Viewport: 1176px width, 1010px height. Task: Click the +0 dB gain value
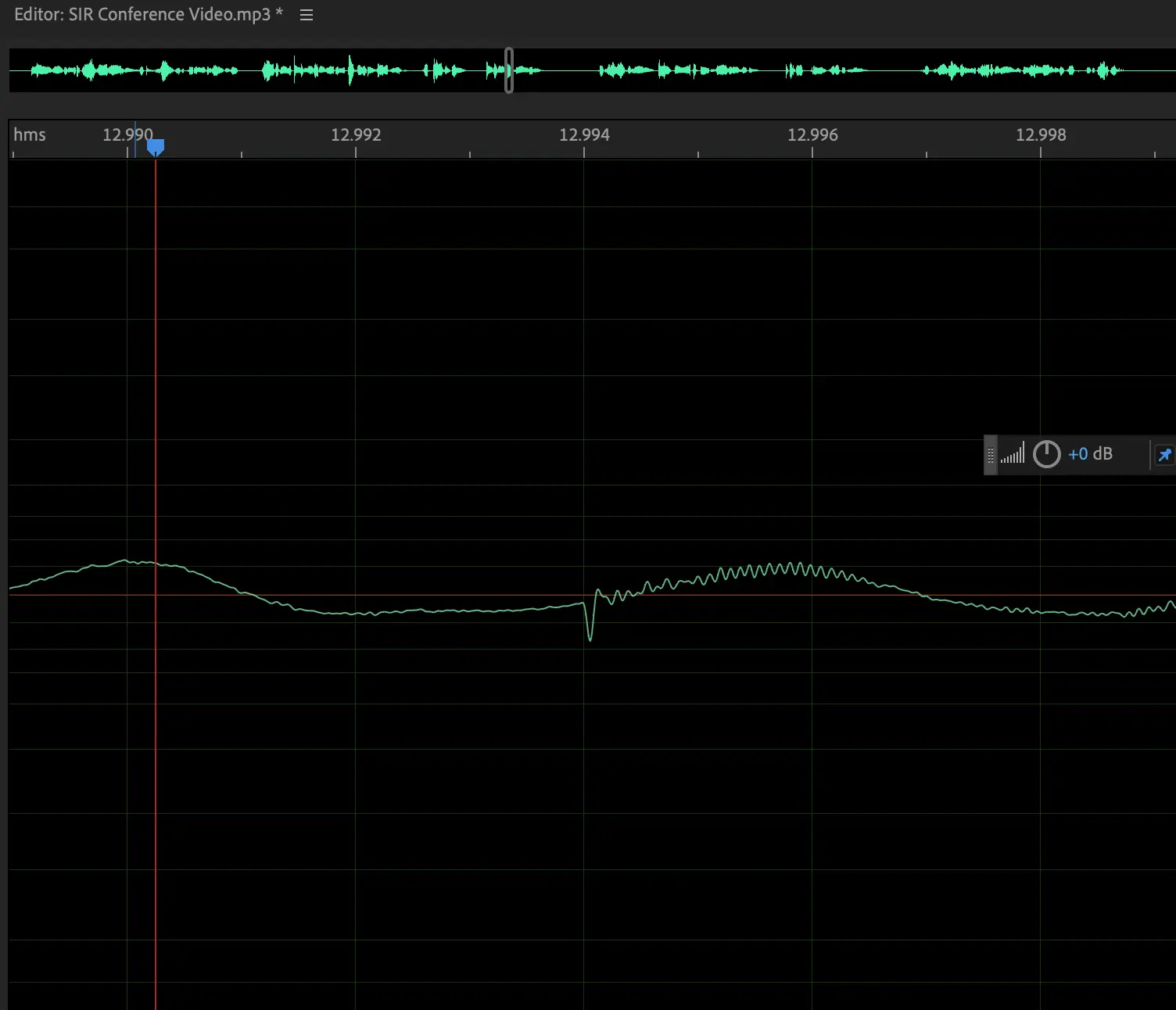[x=1090, y=454]
